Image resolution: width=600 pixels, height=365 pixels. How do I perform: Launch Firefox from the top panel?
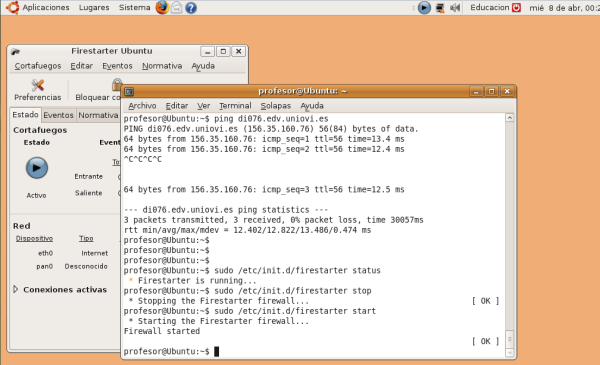point(162,7)
